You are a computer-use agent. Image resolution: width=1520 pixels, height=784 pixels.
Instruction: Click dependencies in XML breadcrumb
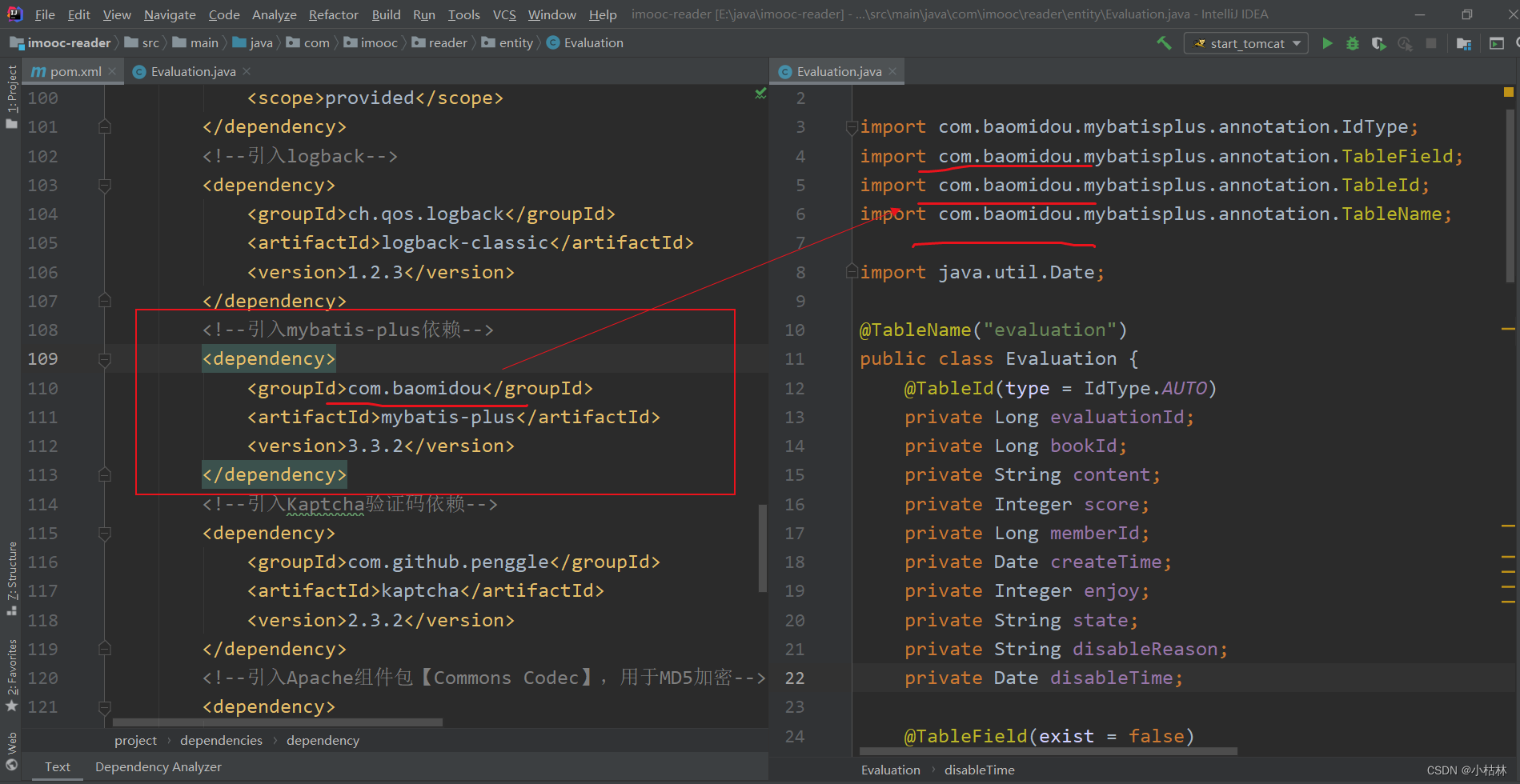click(x=221, y=740)
